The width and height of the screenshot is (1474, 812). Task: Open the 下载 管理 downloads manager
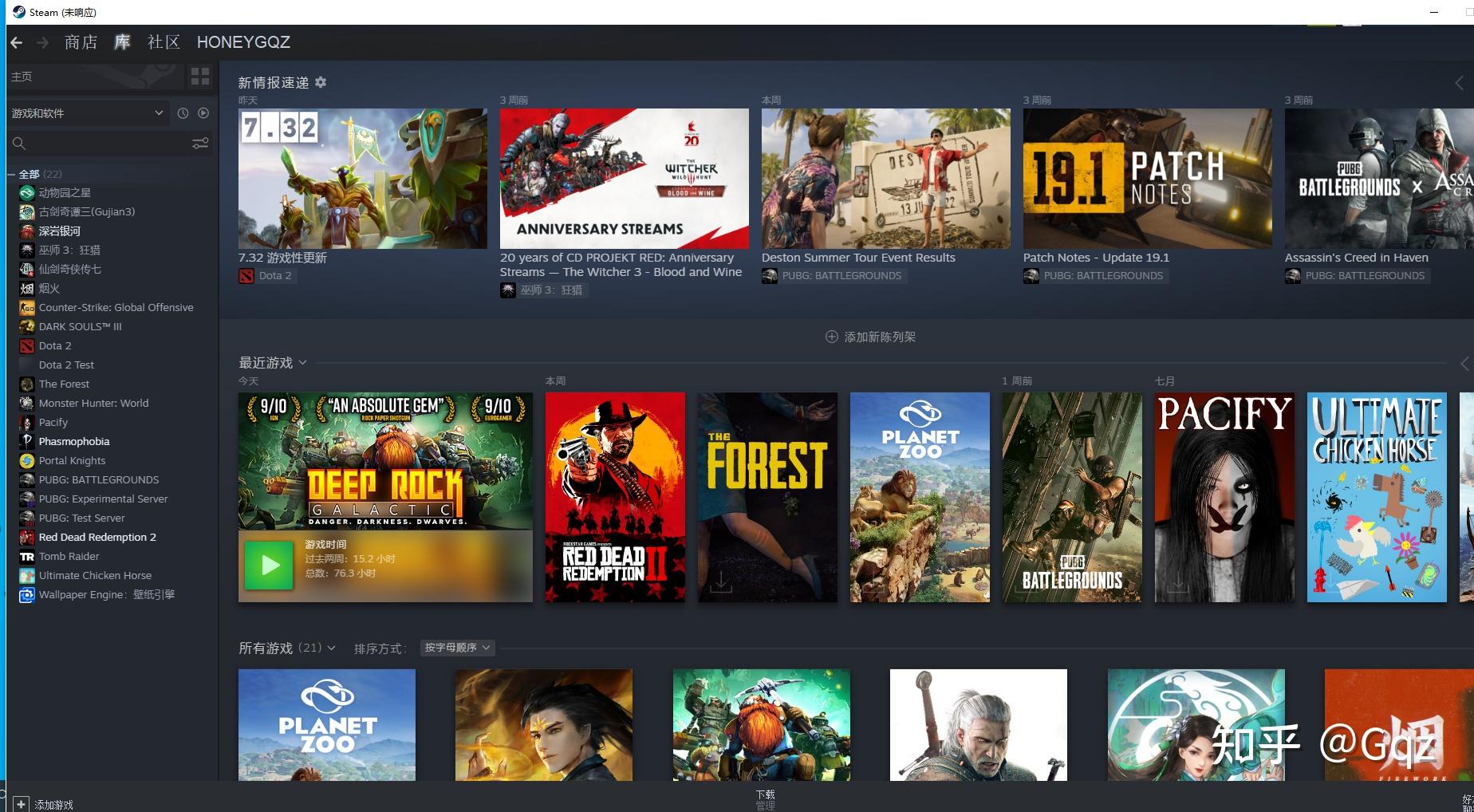click(766, 800)
